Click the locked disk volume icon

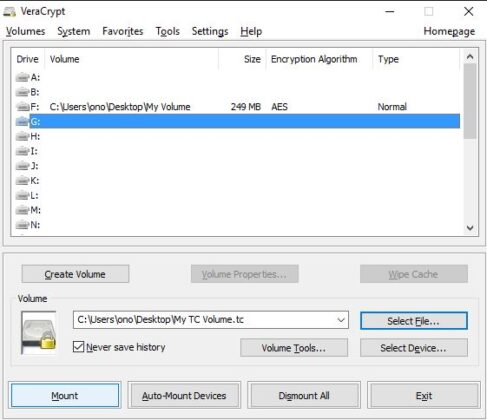(x=38, y=332)
